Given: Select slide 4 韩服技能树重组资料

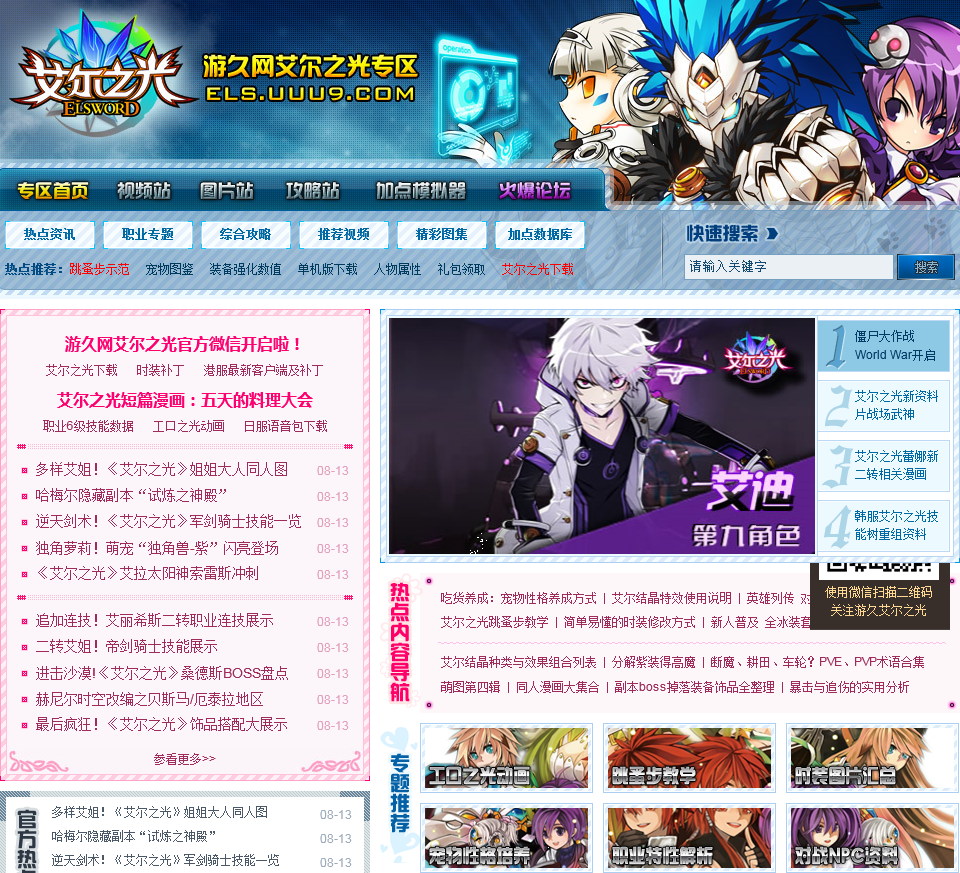Looking at the screenshot, I should pyautogui.click(x=883, y=525).
